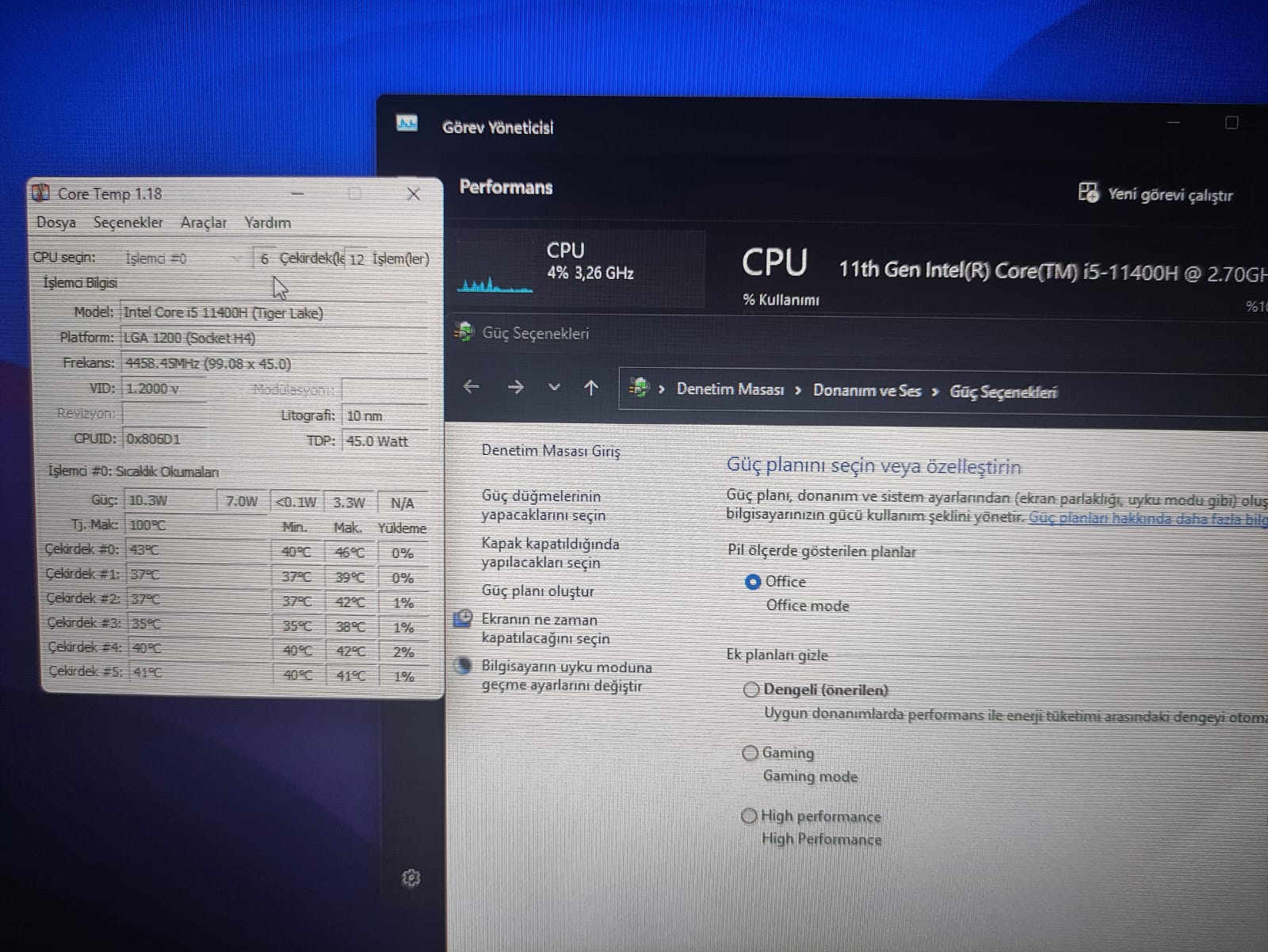Click the Çekirdek #3 temperature '35°C'
Screen dimensions: 1268x952
click(197, 623)
